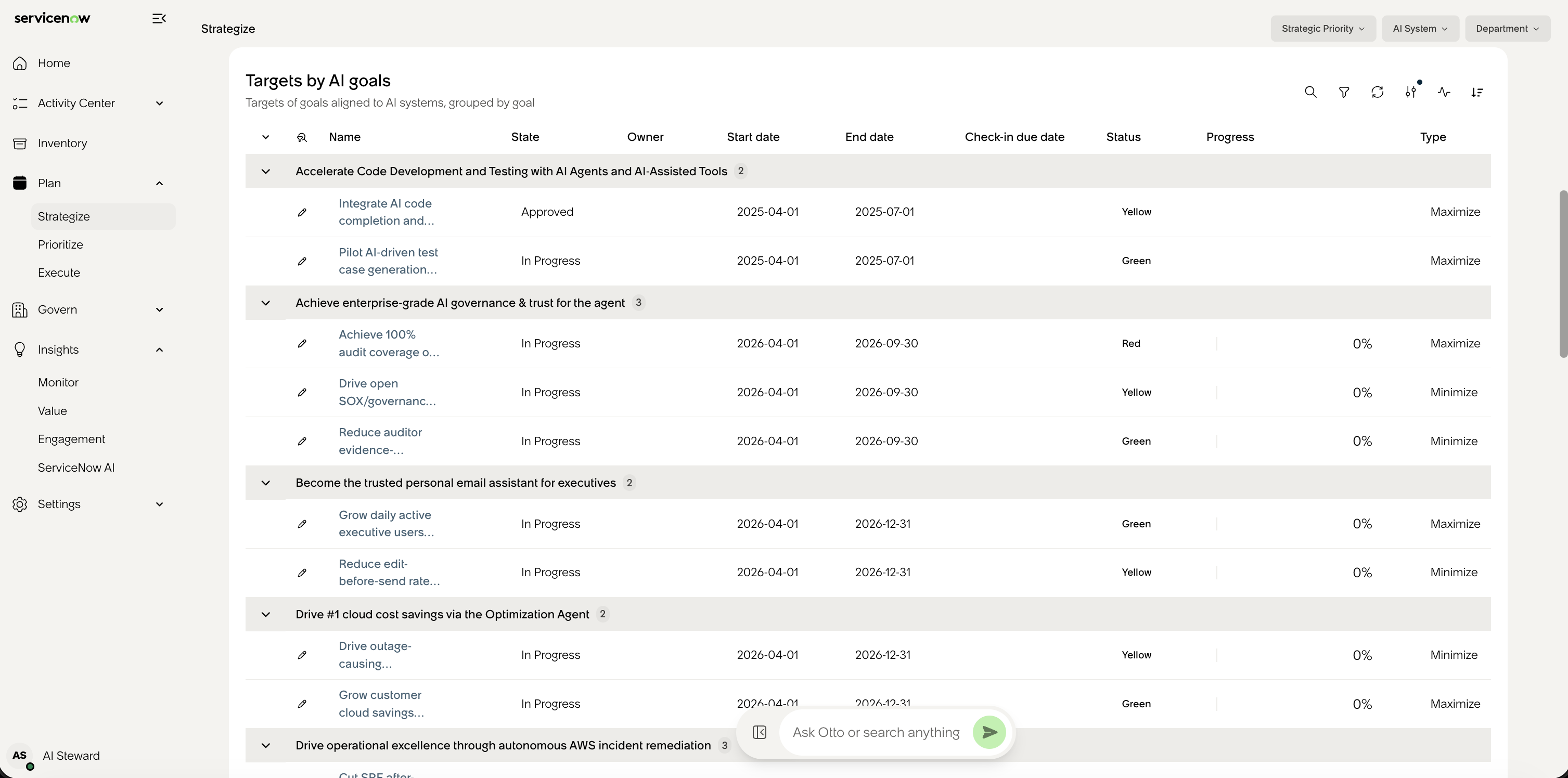Edit the Grow daily active executive users row
This screenshot has width=1568, height=778.
[x=302, y=524]
